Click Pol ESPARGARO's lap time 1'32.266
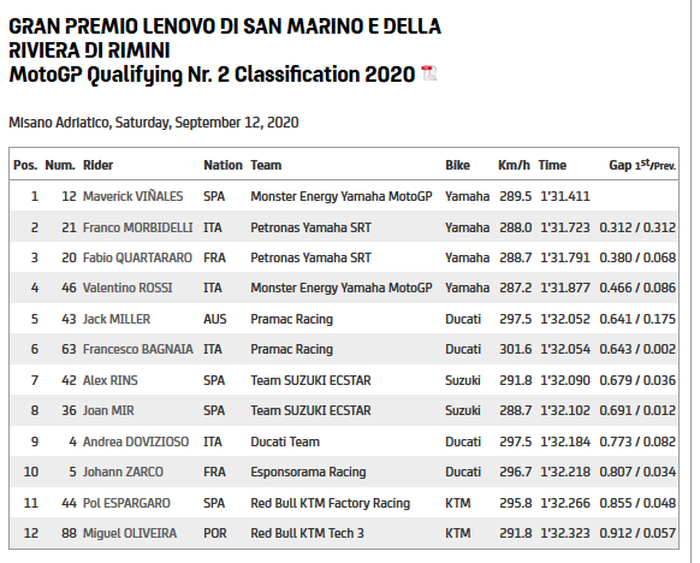This screenshot has height=563, width=700. coord(565,503)
